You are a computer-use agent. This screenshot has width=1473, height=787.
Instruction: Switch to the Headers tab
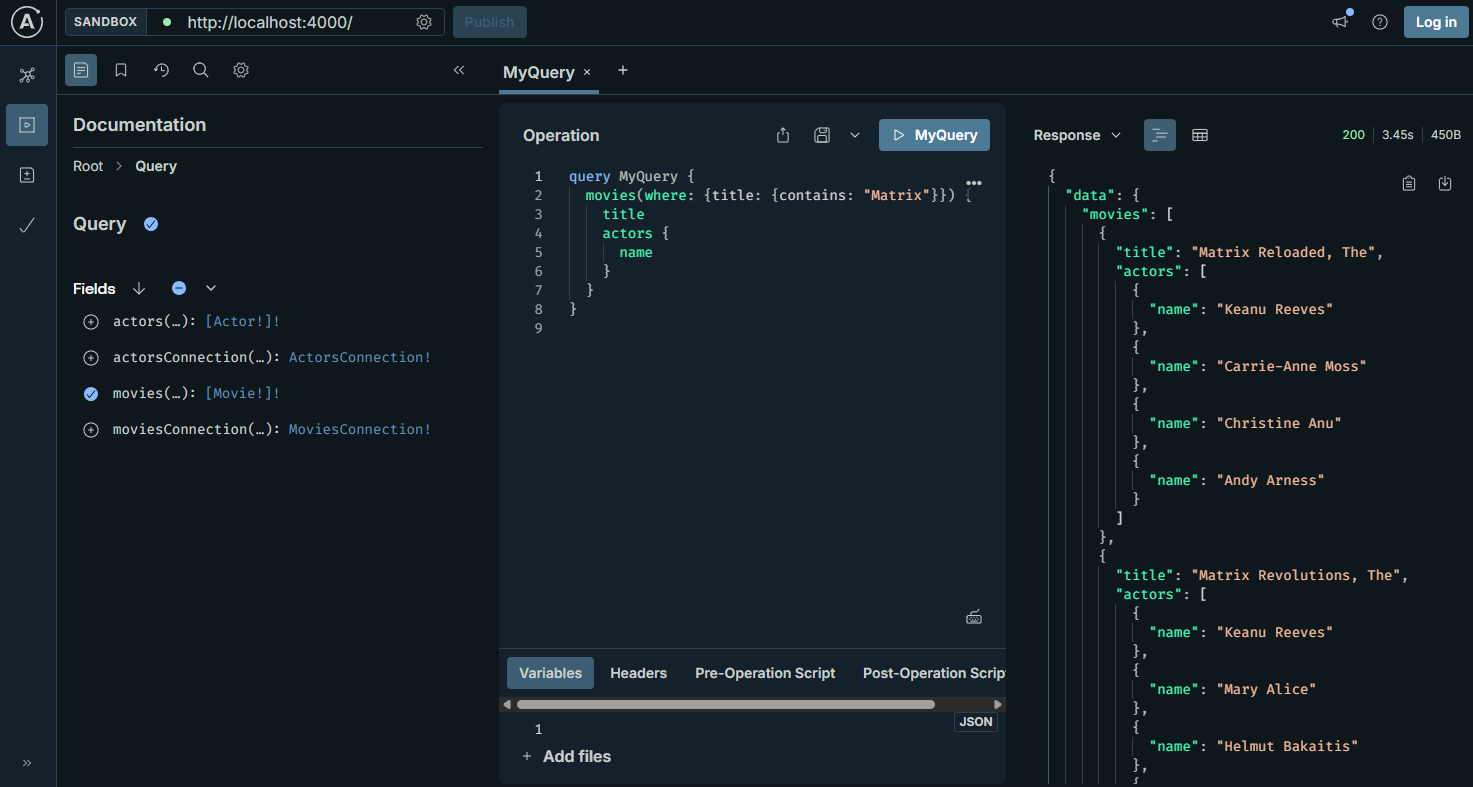pyautogui.click(x=638, y=673)
